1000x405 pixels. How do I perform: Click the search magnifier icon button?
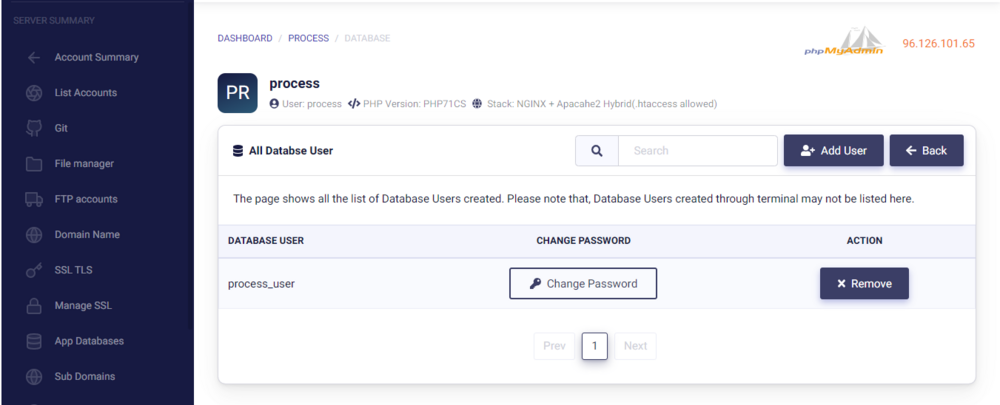click(597, 151)
